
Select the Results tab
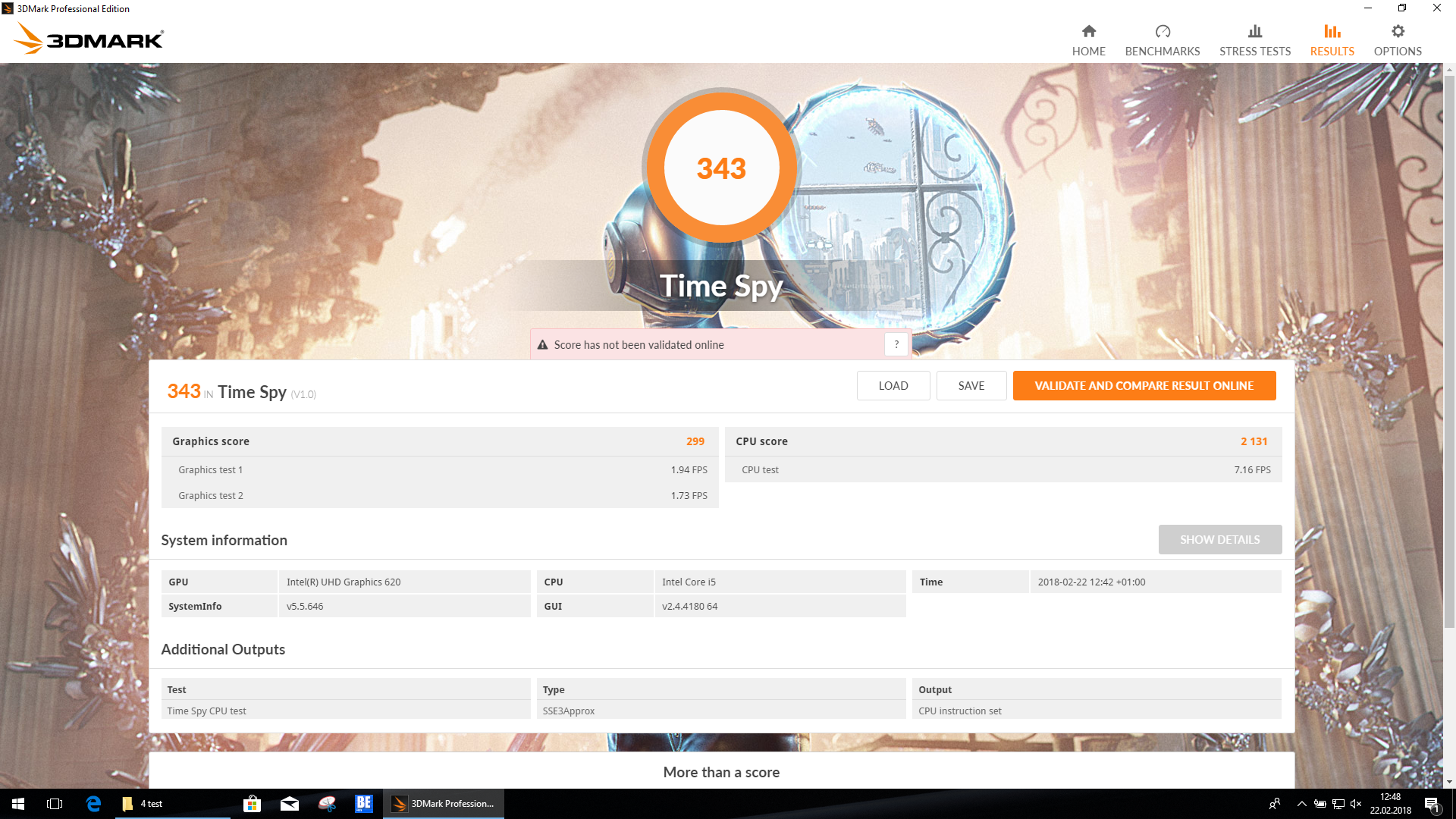[x=1332, y=40]
